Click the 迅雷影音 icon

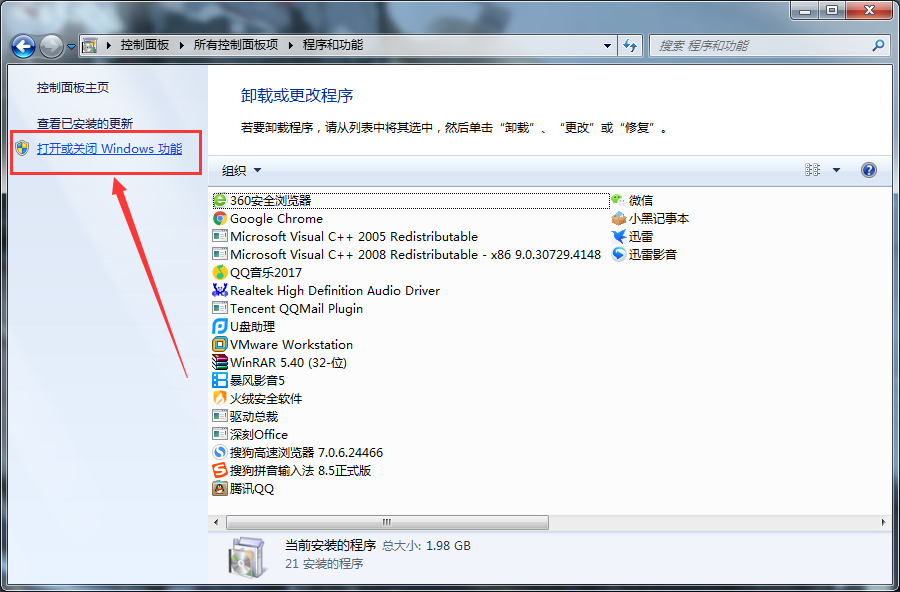pos(618,254)
